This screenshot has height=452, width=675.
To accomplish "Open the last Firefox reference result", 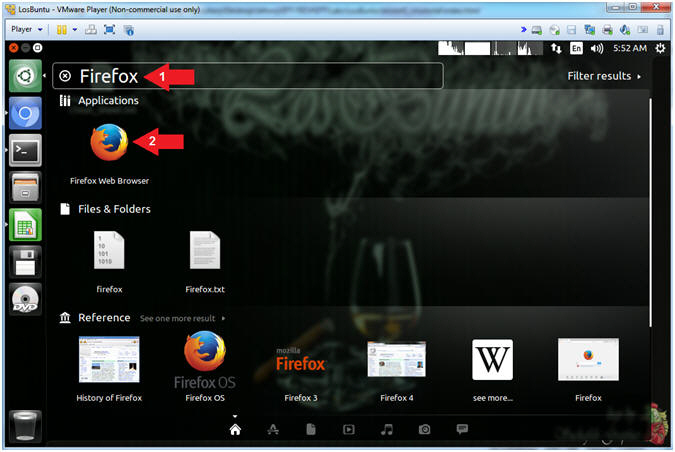I will tap(588, 370).
